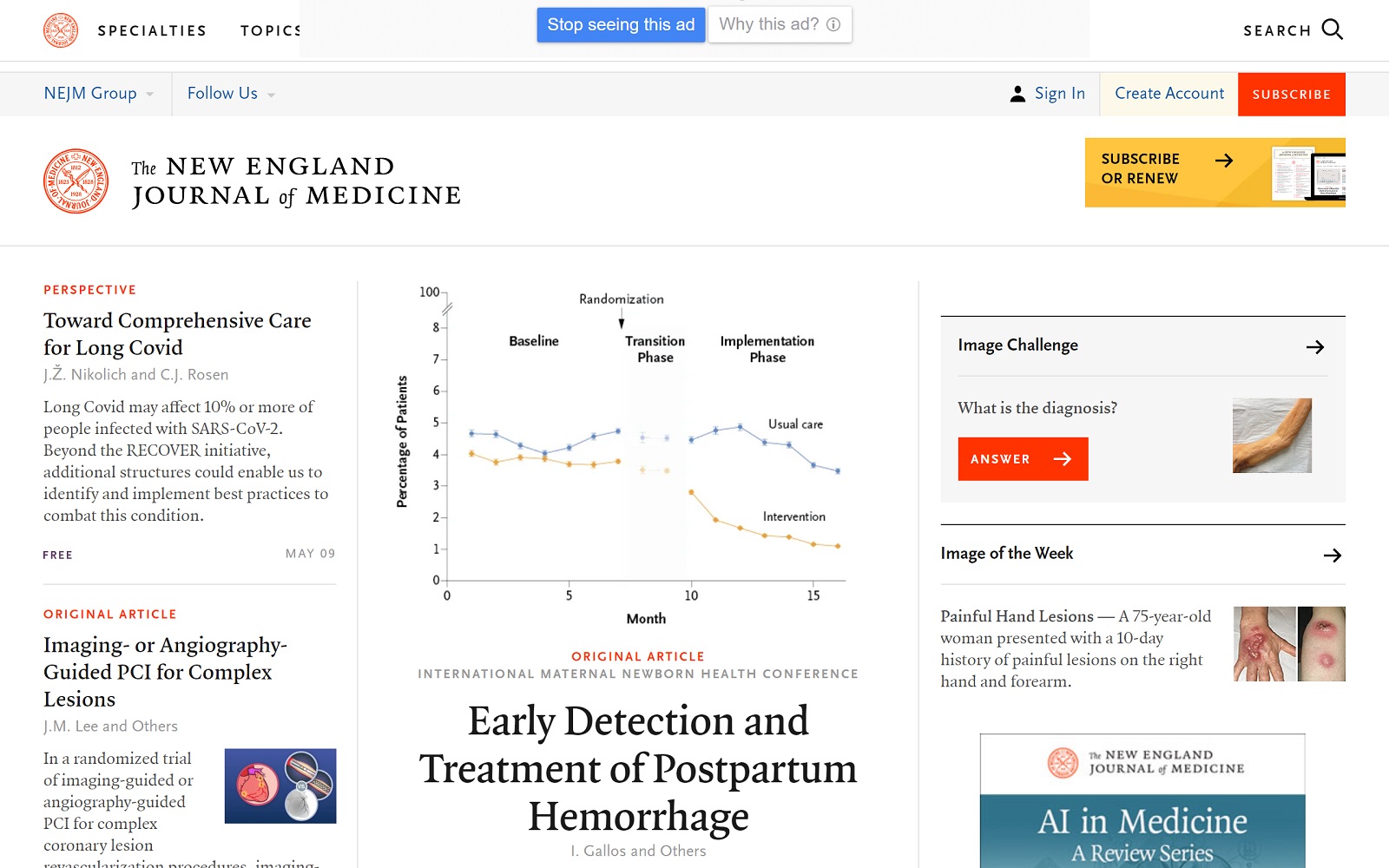The width and height of the screenshot is (1389, 868).
Task: Open the Specialties menu
Action: [x=152, y=30]
